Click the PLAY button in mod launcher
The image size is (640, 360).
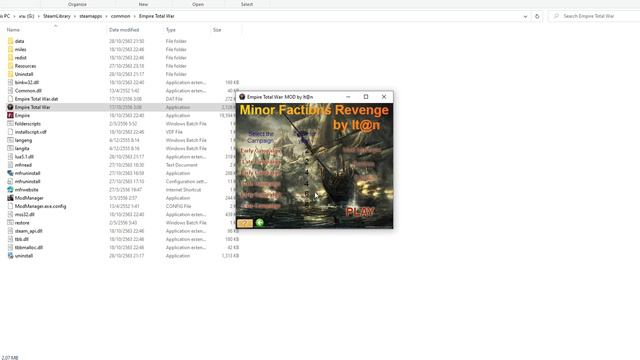point(360,211)
